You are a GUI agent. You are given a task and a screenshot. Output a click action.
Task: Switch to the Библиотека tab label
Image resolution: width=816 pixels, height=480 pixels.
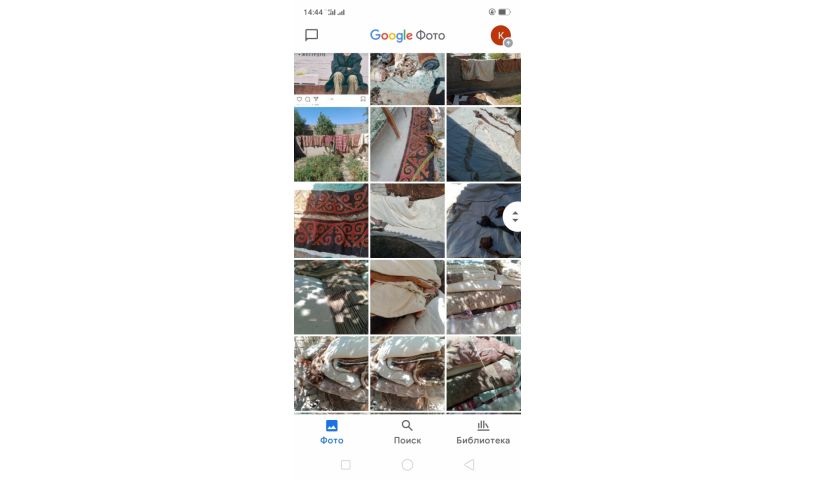483,440
